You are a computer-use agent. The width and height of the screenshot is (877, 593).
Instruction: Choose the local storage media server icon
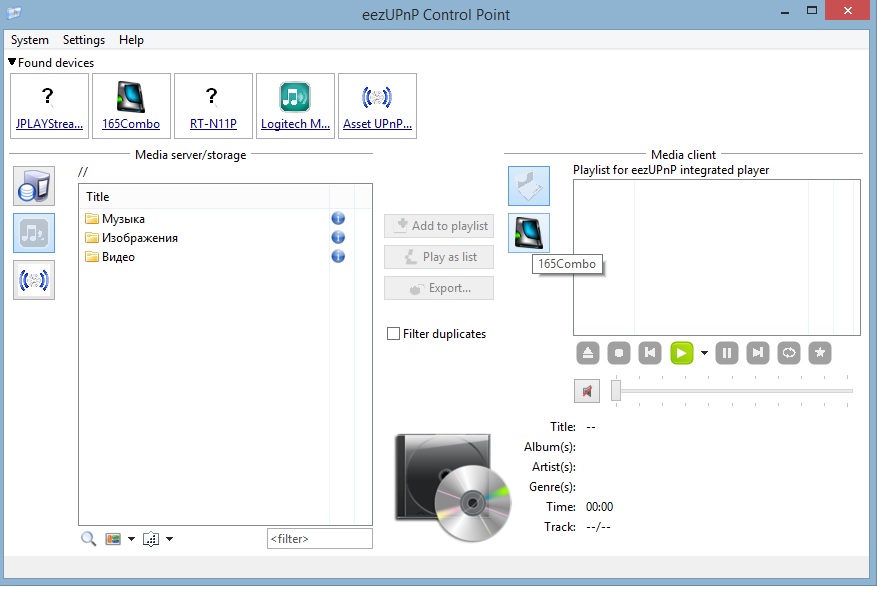pyautogui.click(x=34, y=186)
